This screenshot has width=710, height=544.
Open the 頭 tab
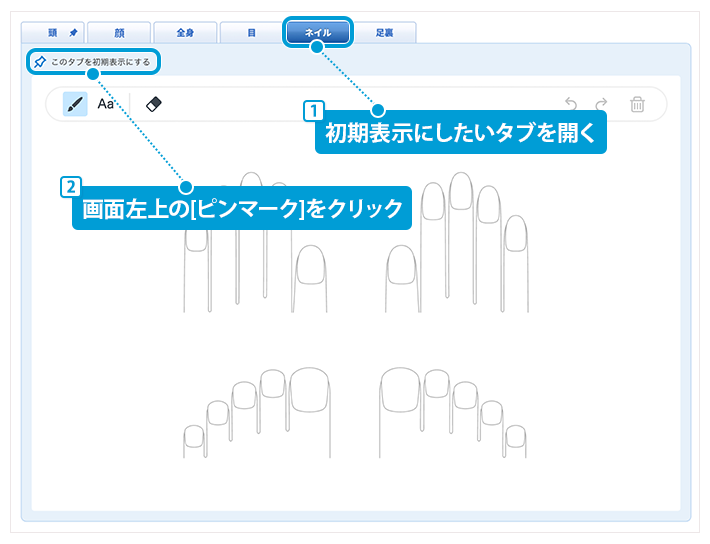[x=52, y=33]
